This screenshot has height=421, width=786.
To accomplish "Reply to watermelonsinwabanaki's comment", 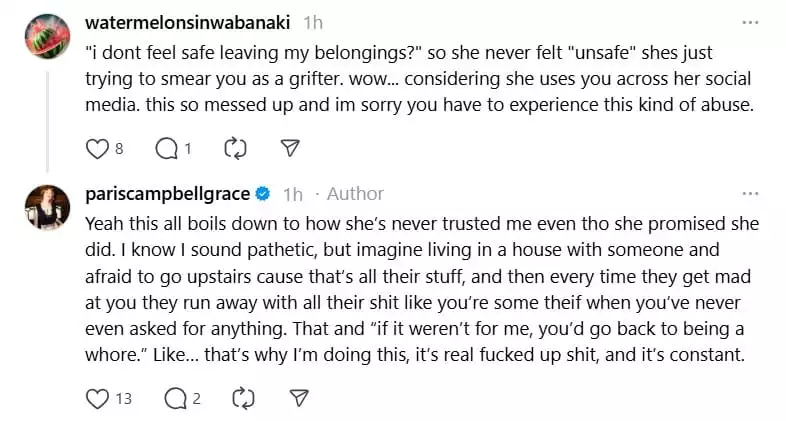I will (x=166, y=148).
